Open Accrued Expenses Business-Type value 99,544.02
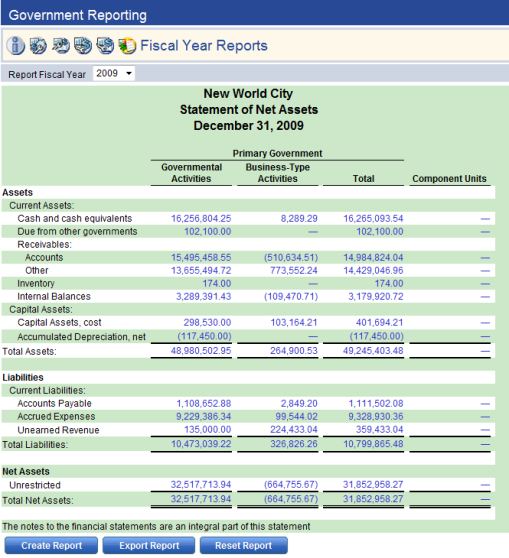 (x=296, y=417)
